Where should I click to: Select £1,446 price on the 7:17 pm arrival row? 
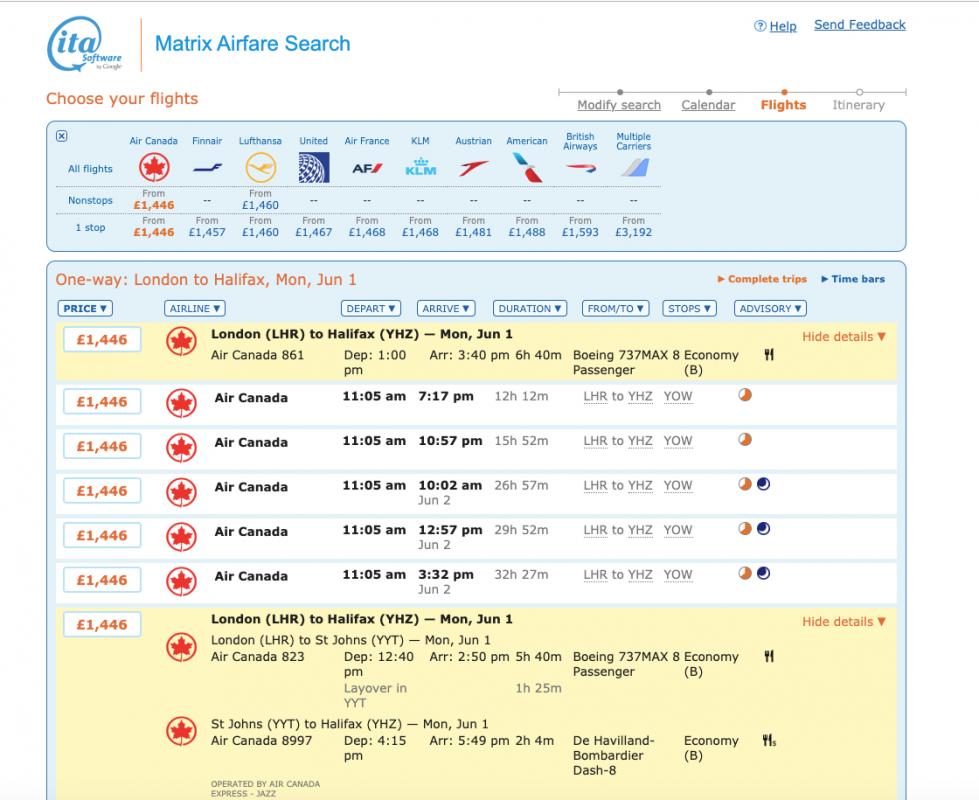[x=102, y=402]
